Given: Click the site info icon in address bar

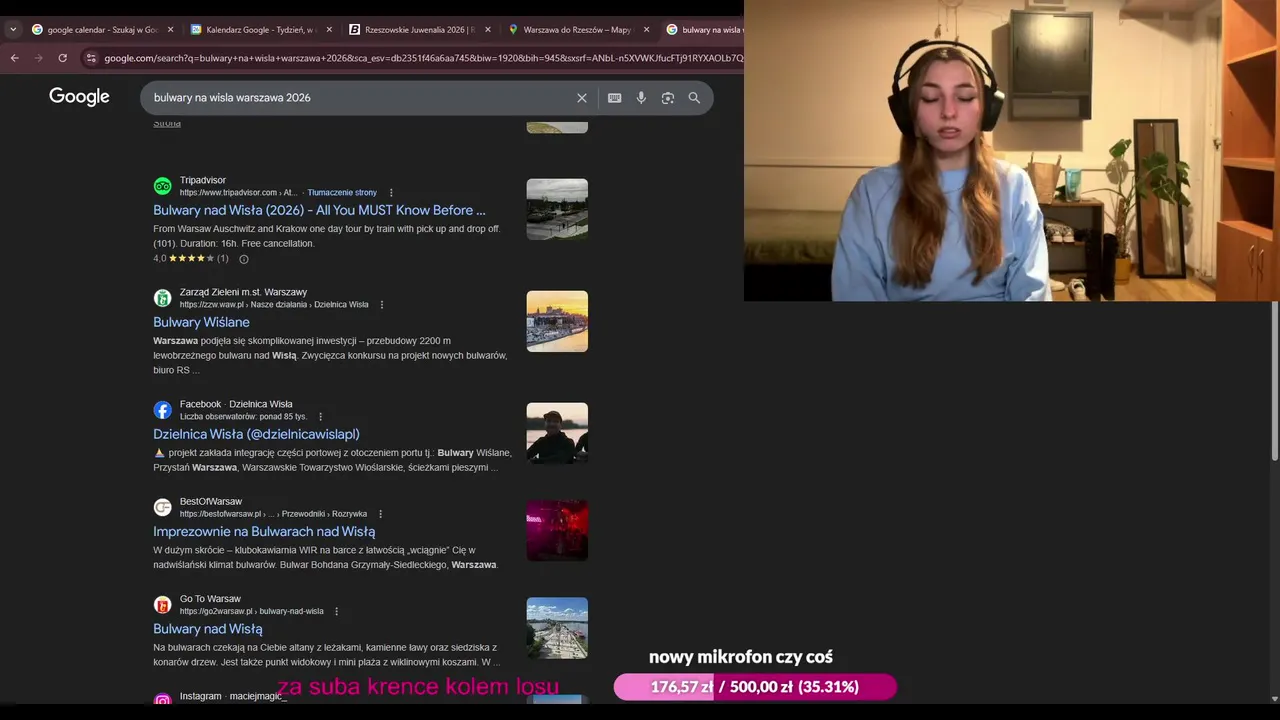Looking at the screenshot, I should (x=91, y=58).
